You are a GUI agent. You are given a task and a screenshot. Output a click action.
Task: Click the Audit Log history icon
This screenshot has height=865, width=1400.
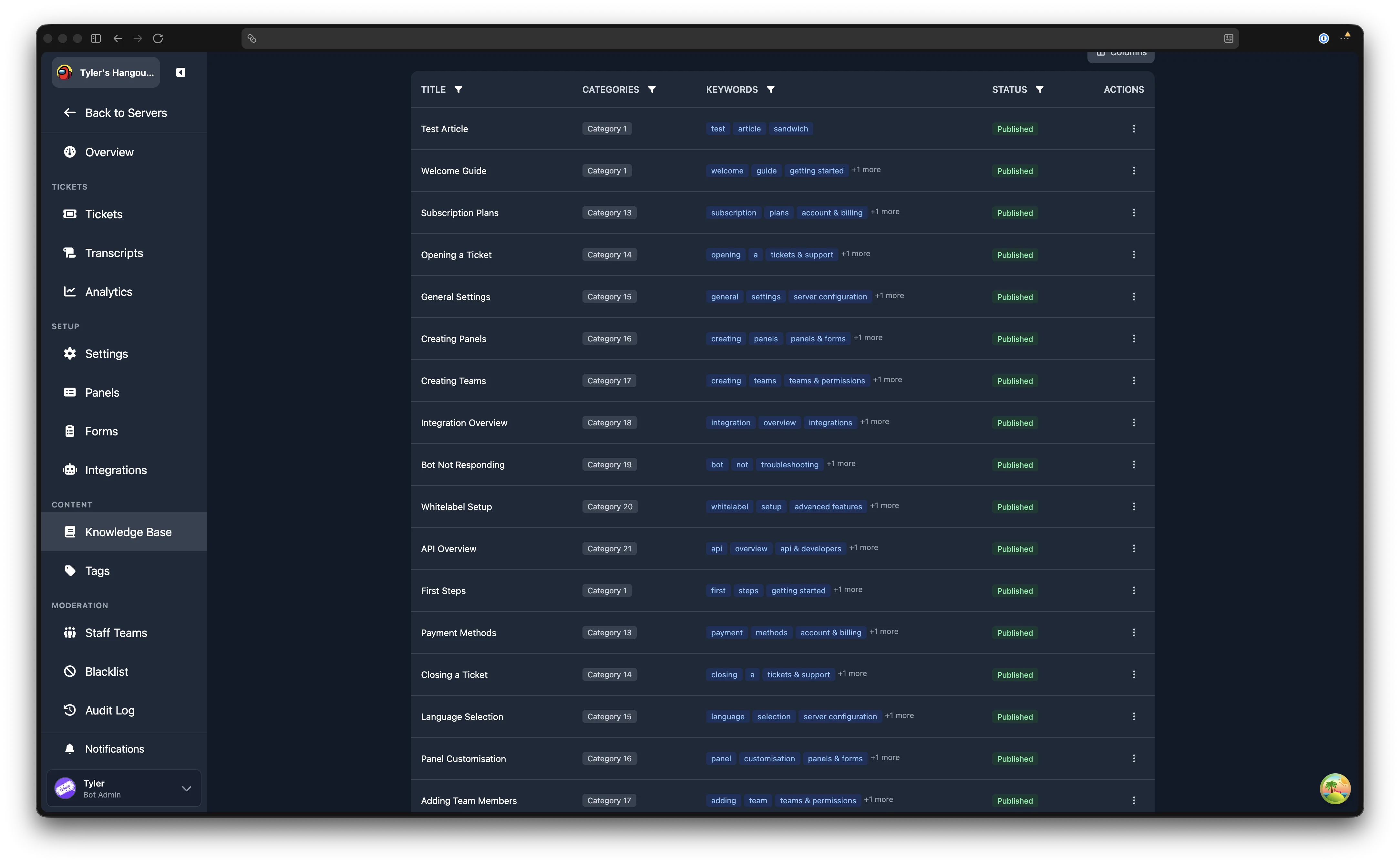click(70, 711)
